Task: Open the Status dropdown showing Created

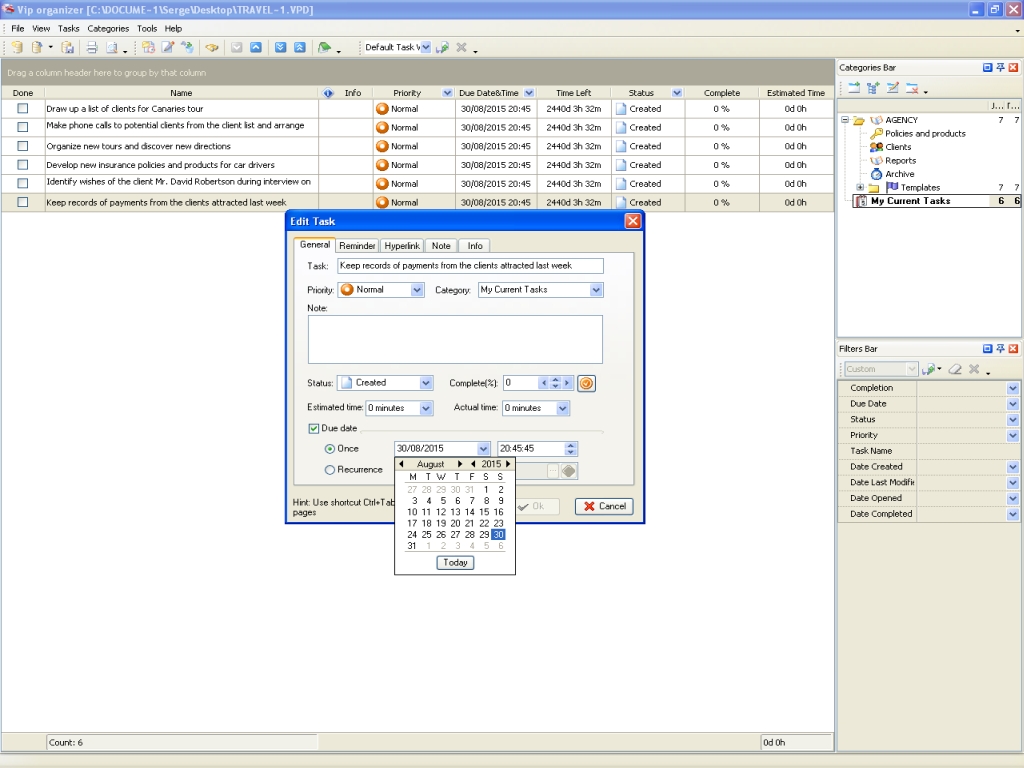Action: (426, 383)
